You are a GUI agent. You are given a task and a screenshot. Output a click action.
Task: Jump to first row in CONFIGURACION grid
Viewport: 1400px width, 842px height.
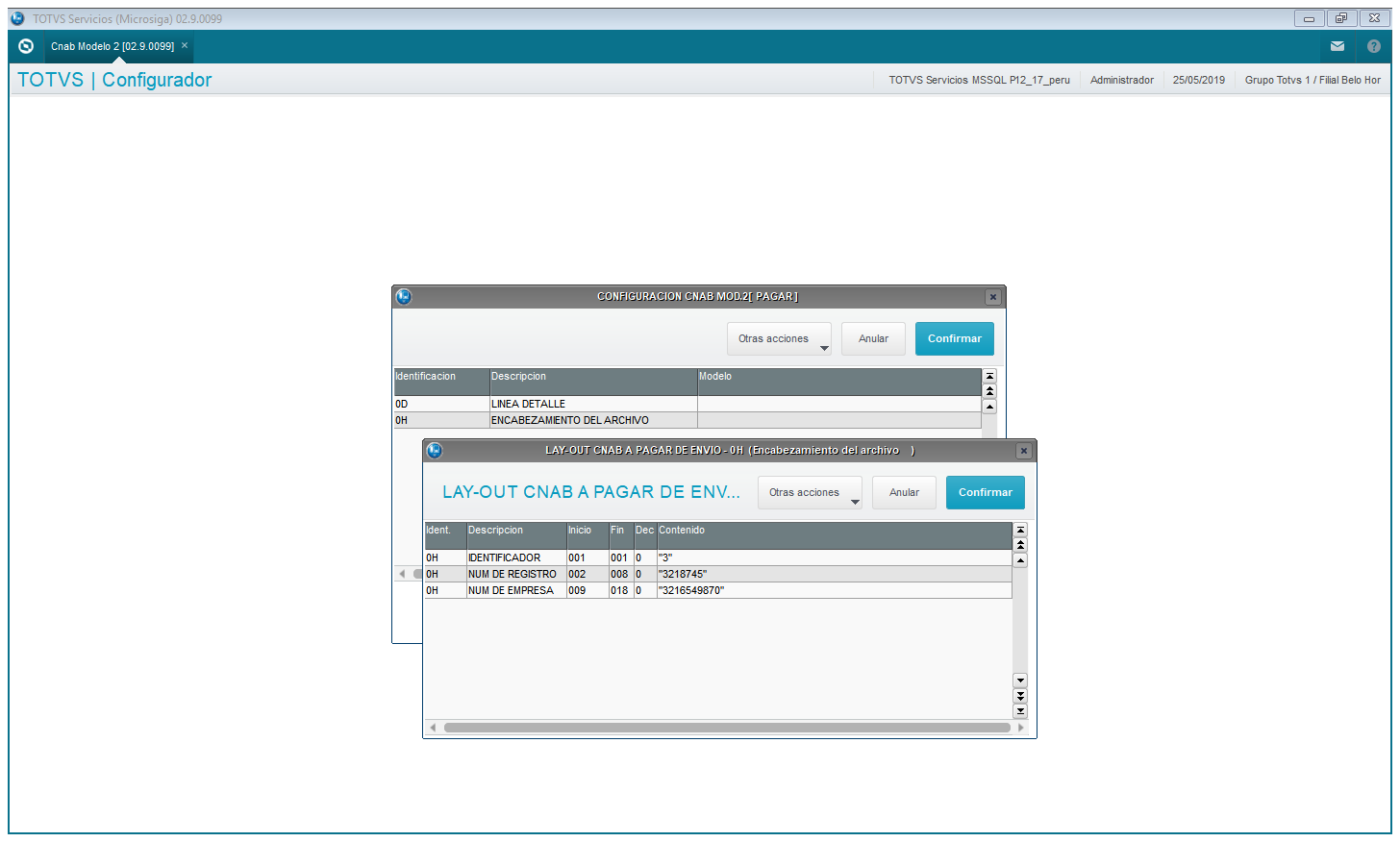(989, 376)
